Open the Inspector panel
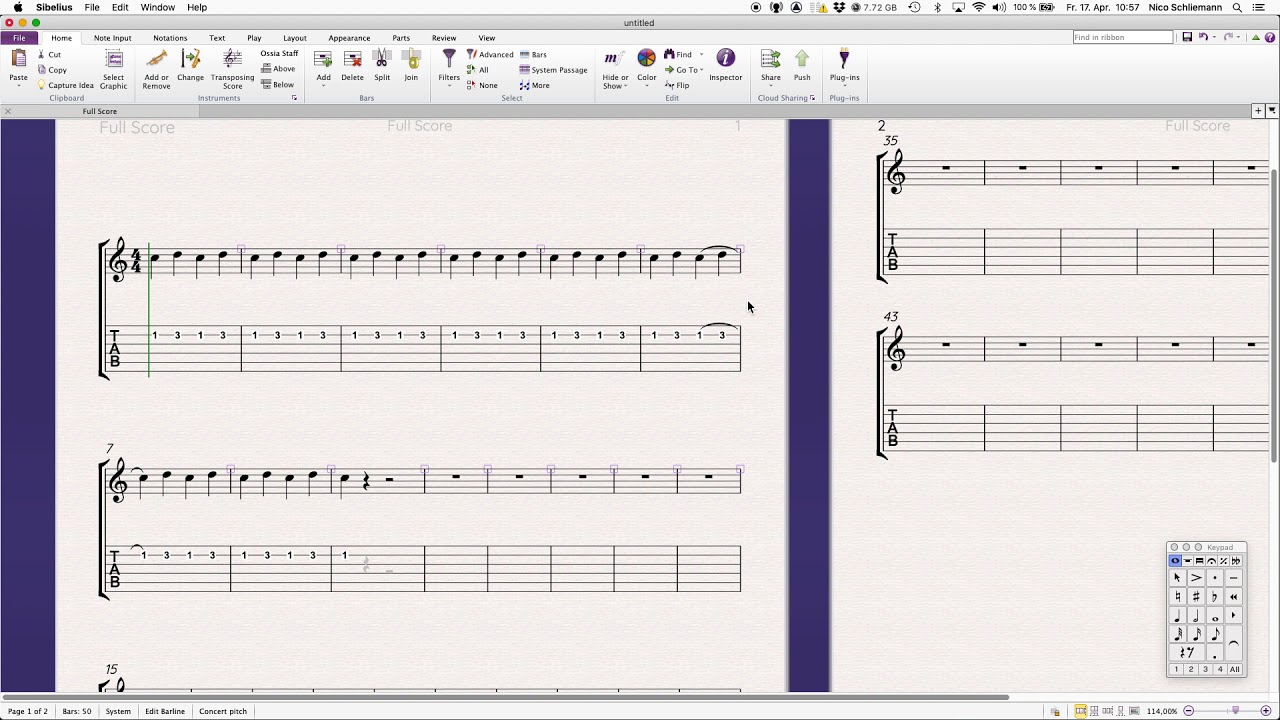The width and height of the screenshot is (1280, 720). (725, 66)
